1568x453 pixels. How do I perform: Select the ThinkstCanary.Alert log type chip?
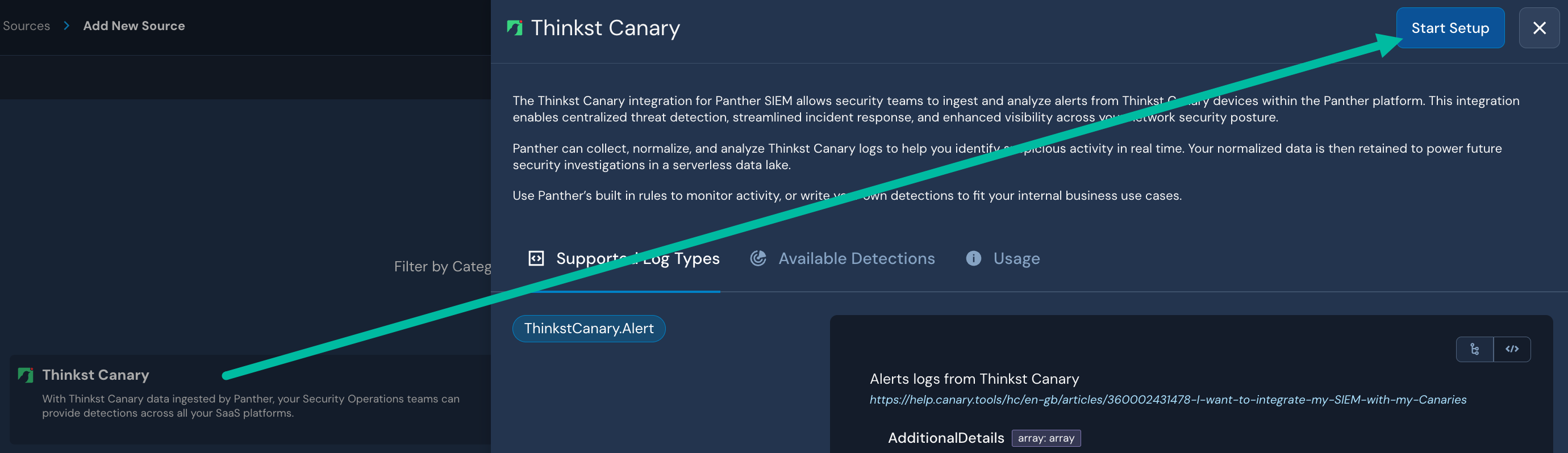(x=589, y=328)
